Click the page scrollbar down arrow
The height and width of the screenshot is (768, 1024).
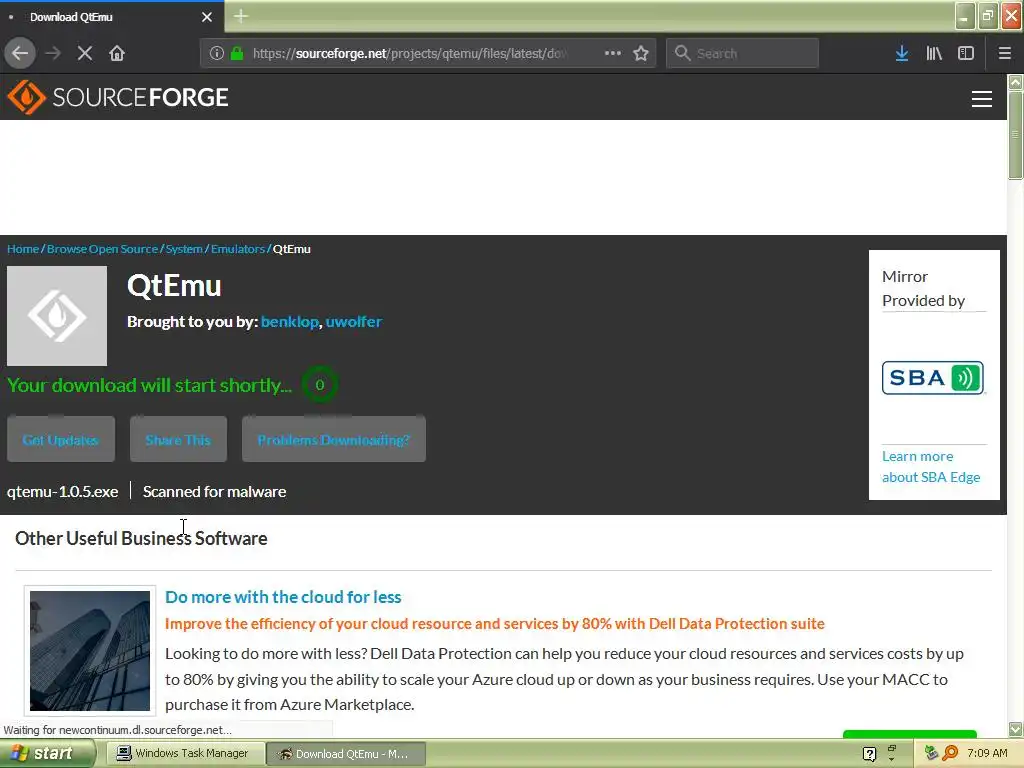tap(1016, 729)
